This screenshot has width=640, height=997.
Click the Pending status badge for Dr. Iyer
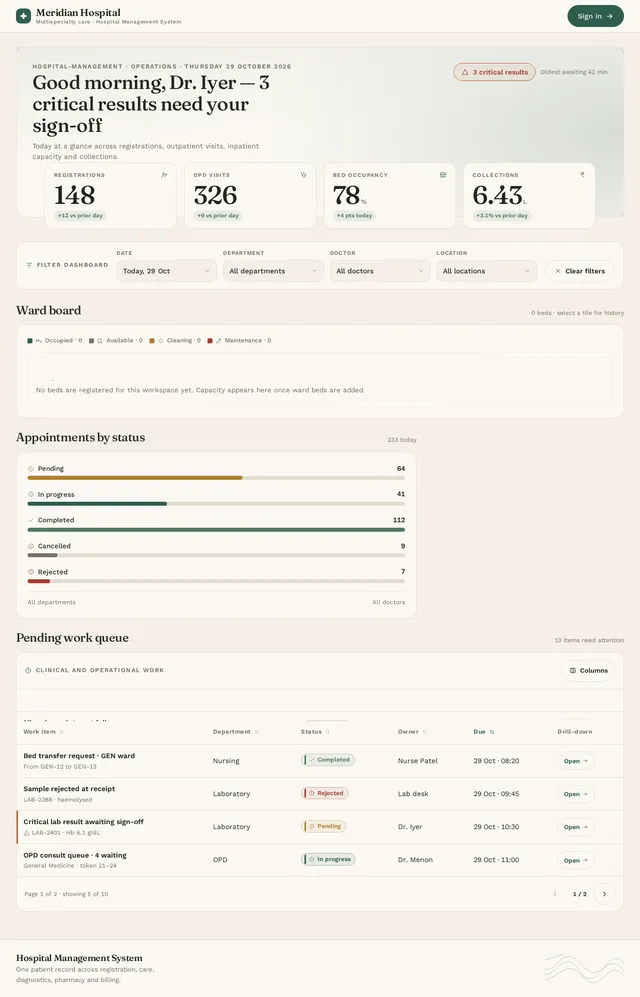click(x=323, y=826)
